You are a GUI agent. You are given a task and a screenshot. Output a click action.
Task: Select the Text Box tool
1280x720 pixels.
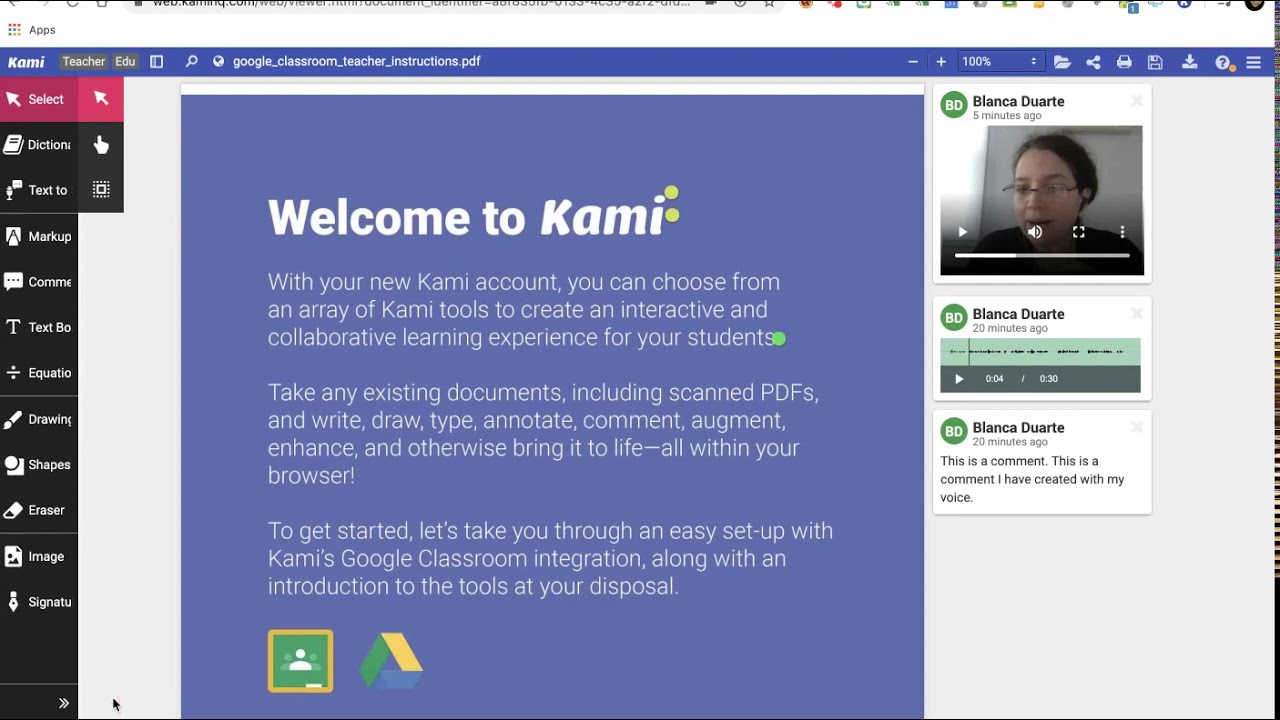[x=38, y=327]
